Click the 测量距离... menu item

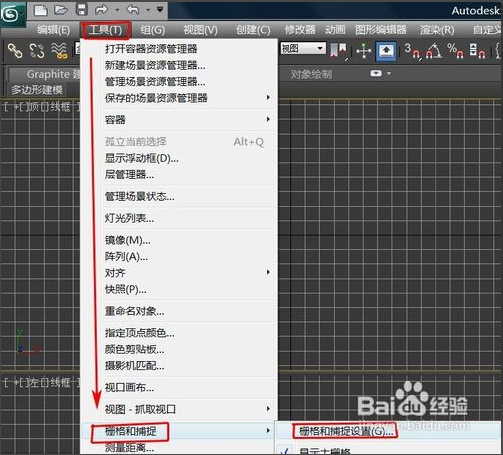click(x=179, y=447)
